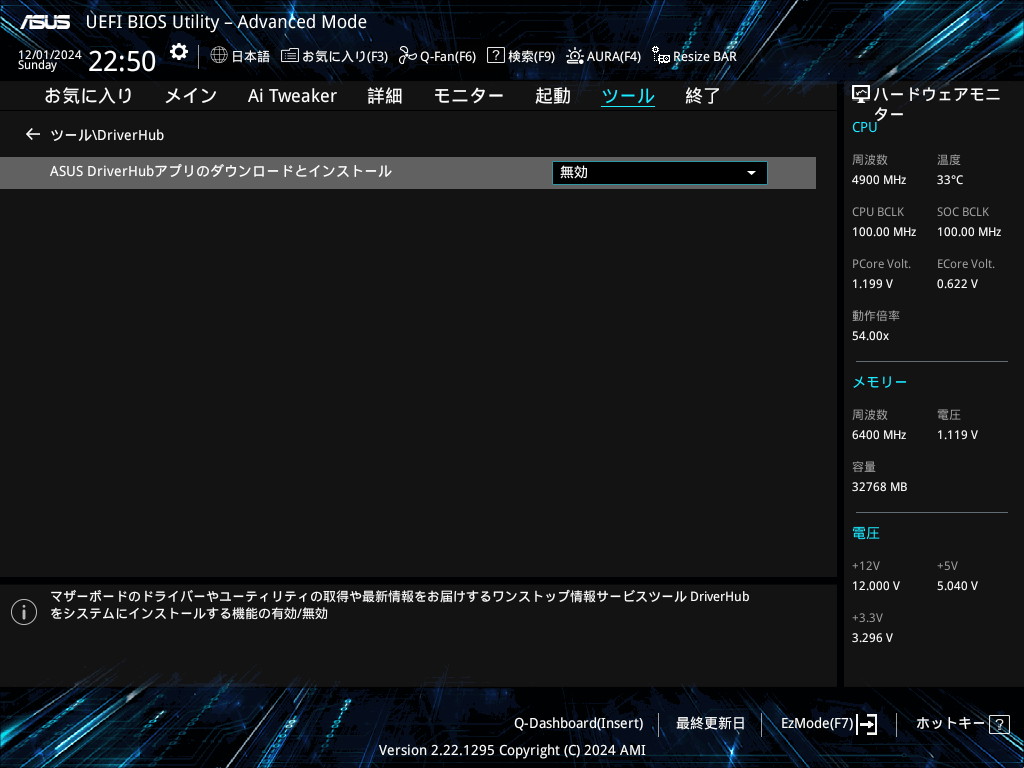Click 日本語 language button
The width and height of the screenshot is (1024, 768).
click(251, 56)
